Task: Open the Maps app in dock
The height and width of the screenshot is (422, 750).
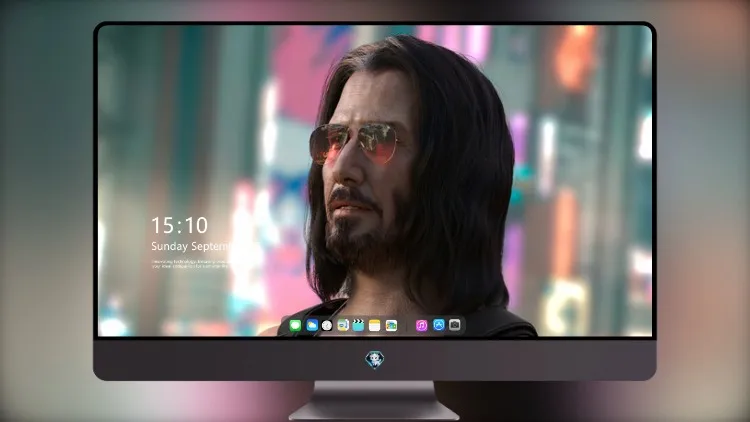Action: click(343, 326)
